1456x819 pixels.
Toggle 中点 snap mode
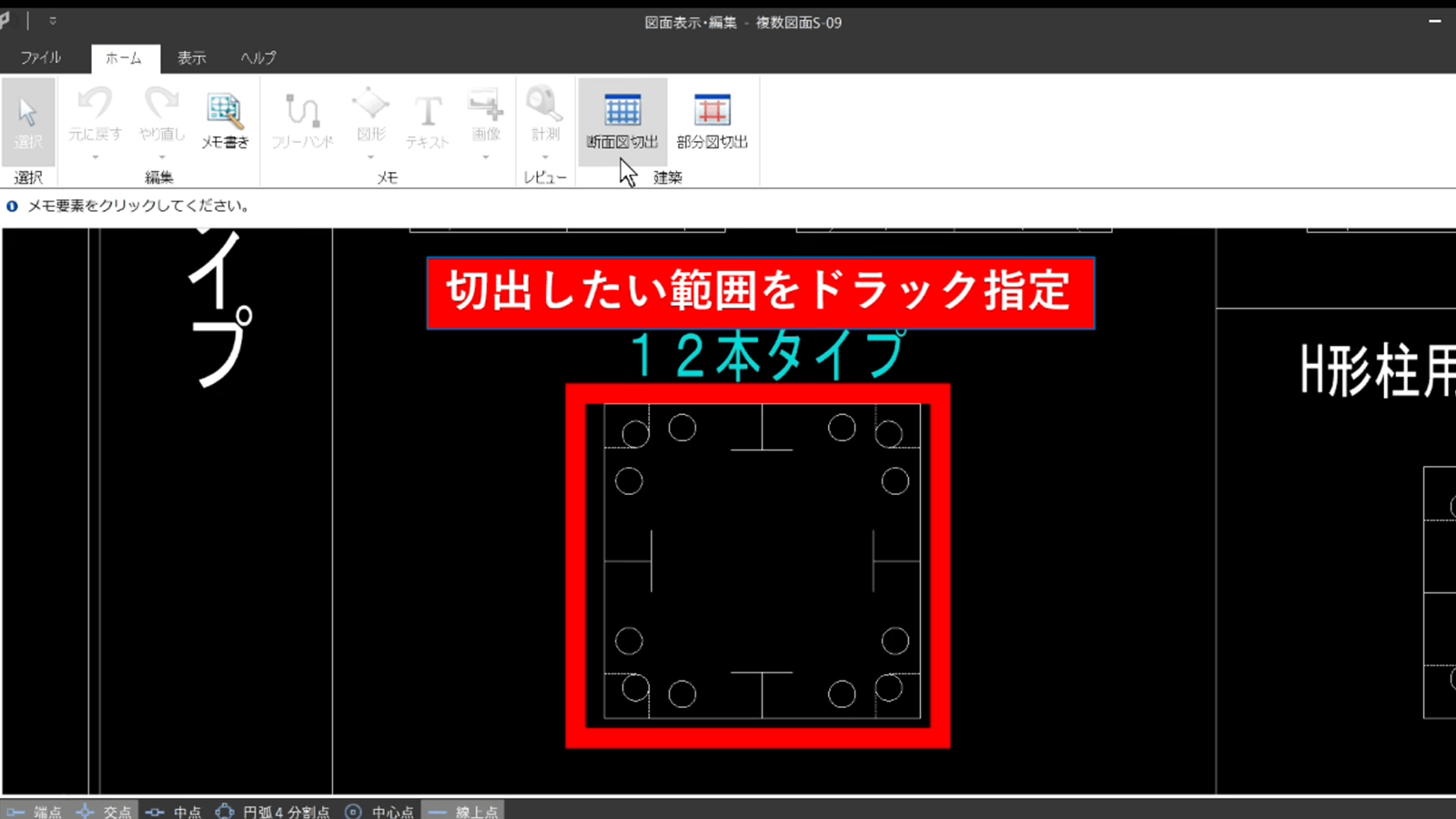click(x=174, y=811)
